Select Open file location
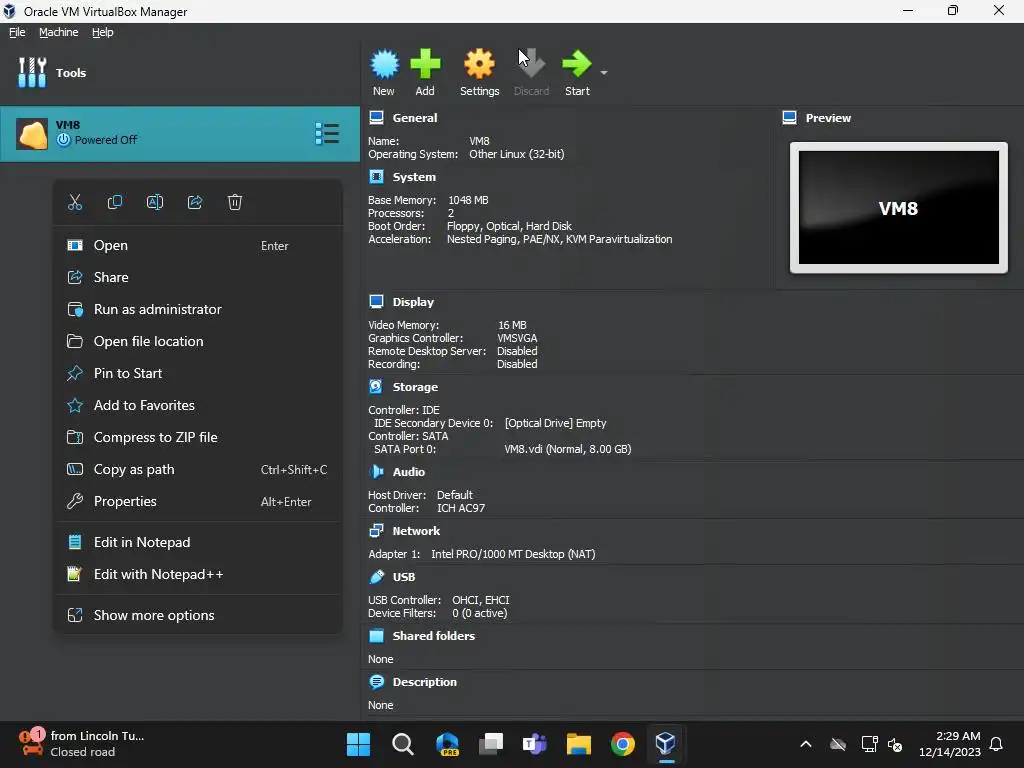1024x768 pixels. (197, 342)
